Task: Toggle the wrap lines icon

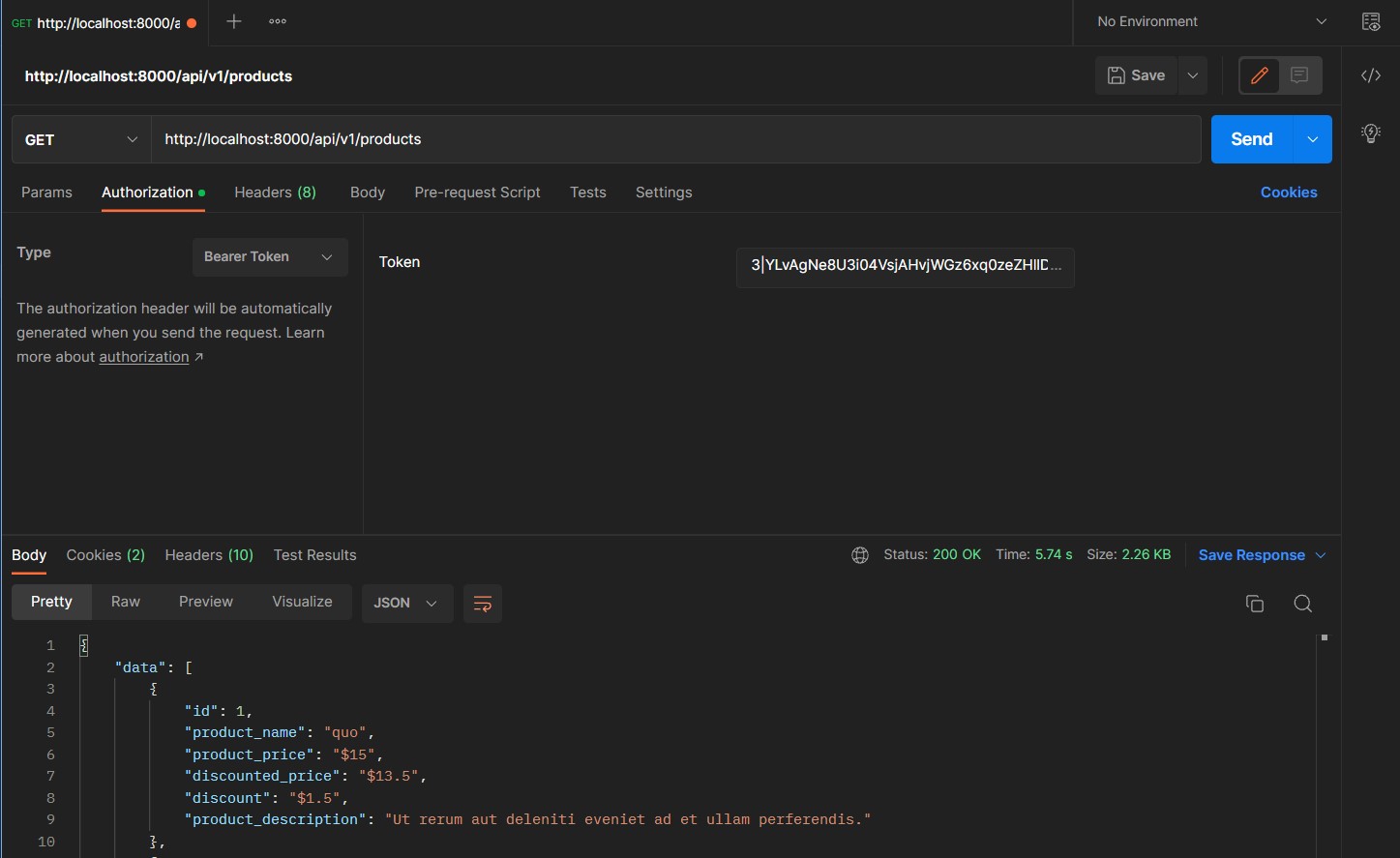Action: 482,604
